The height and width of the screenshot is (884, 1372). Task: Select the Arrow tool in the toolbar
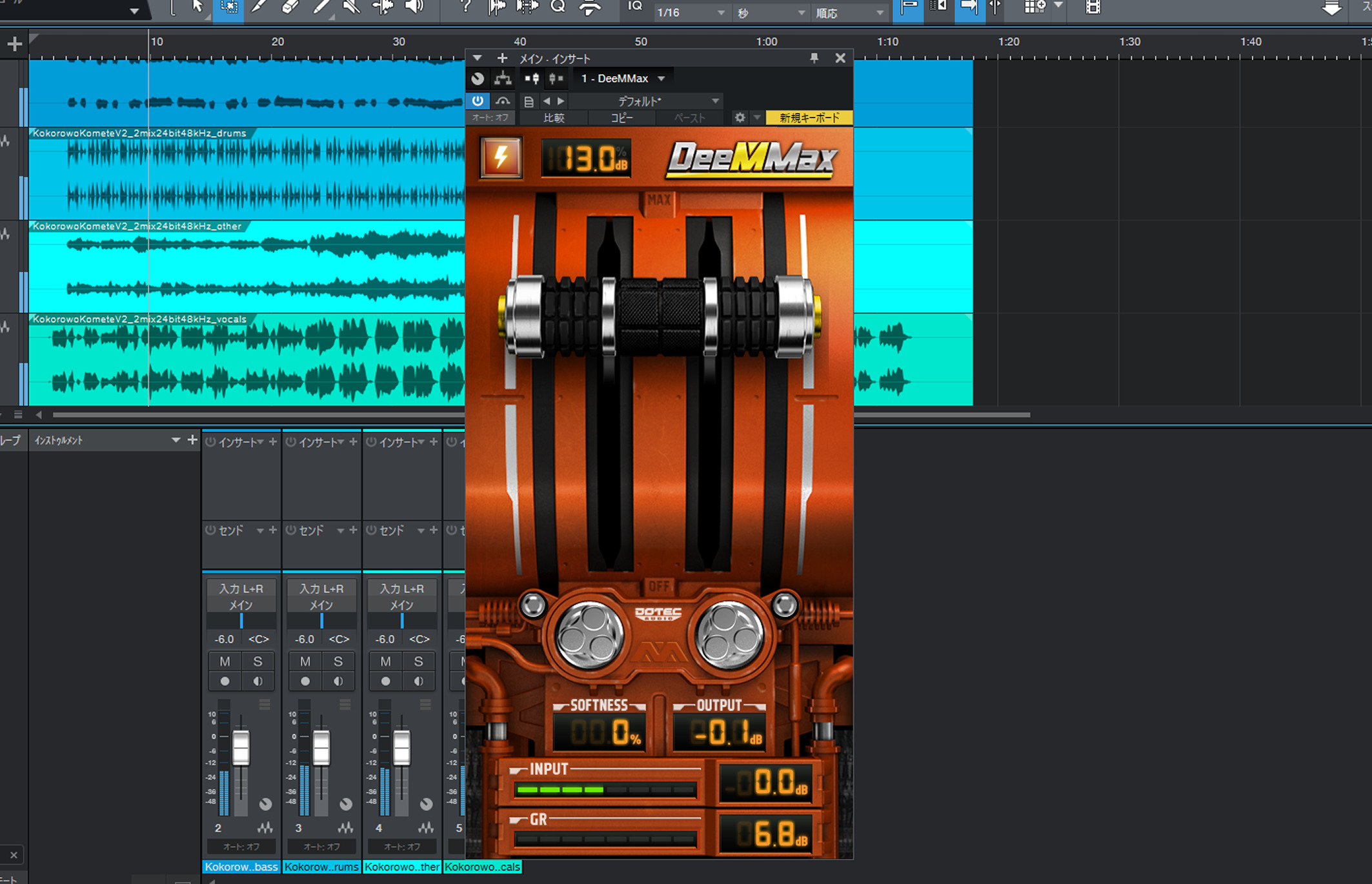[x=197, y=6]
